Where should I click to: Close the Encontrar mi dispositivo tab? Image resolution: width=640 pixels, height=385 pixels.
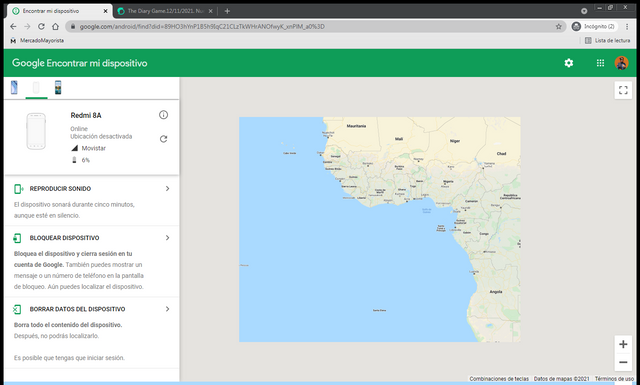[105, 11]
